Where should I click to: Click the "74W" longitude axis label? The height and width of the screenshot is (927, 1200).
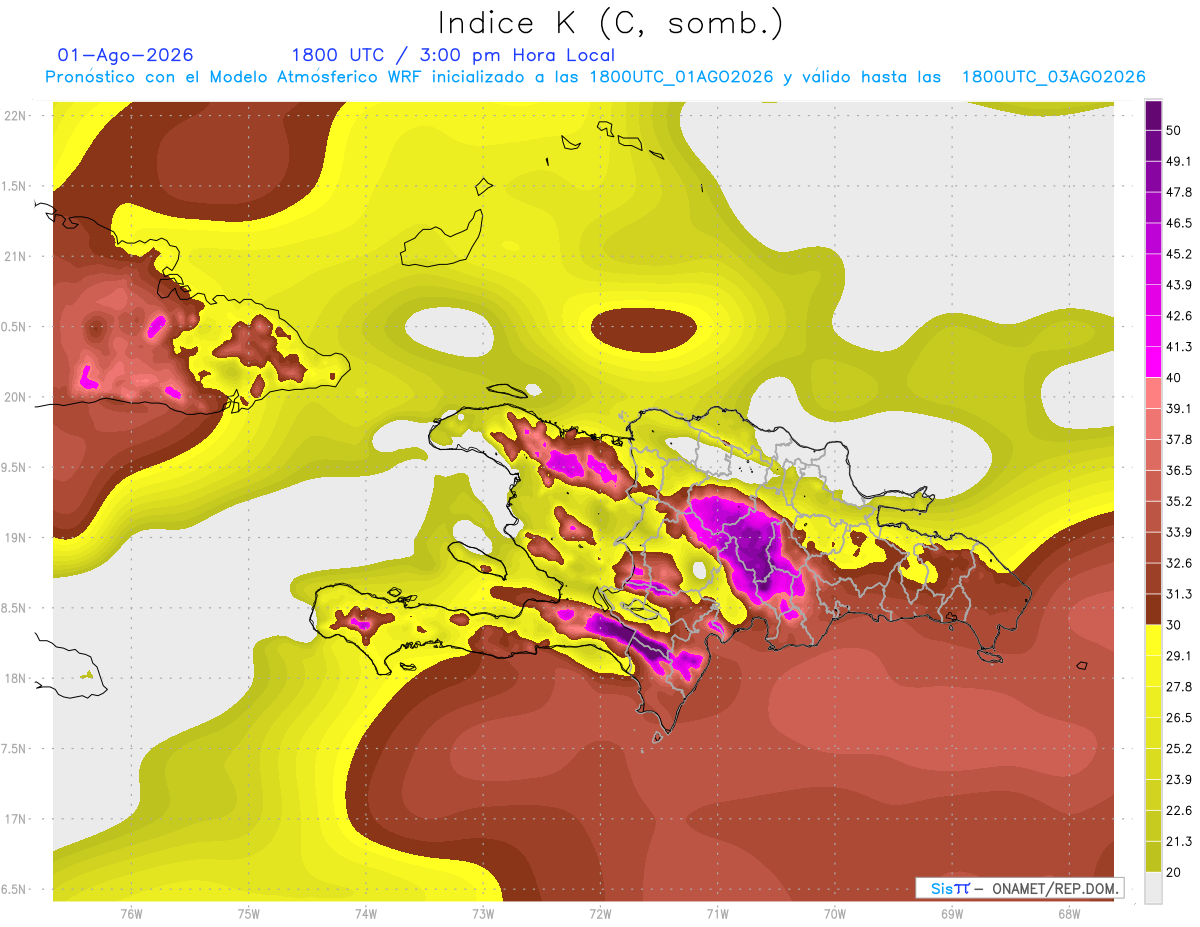click(366, 914)
